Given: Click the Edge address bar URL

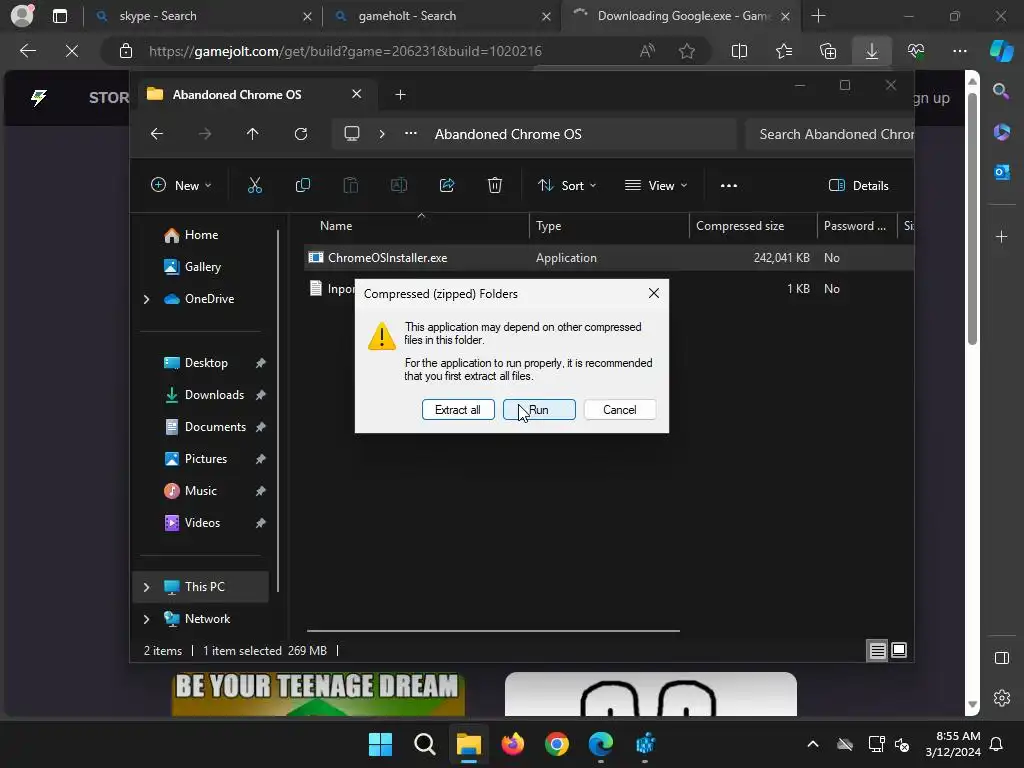Looking at the screenshot, I should pyautogui.click(x=345, y=51).
